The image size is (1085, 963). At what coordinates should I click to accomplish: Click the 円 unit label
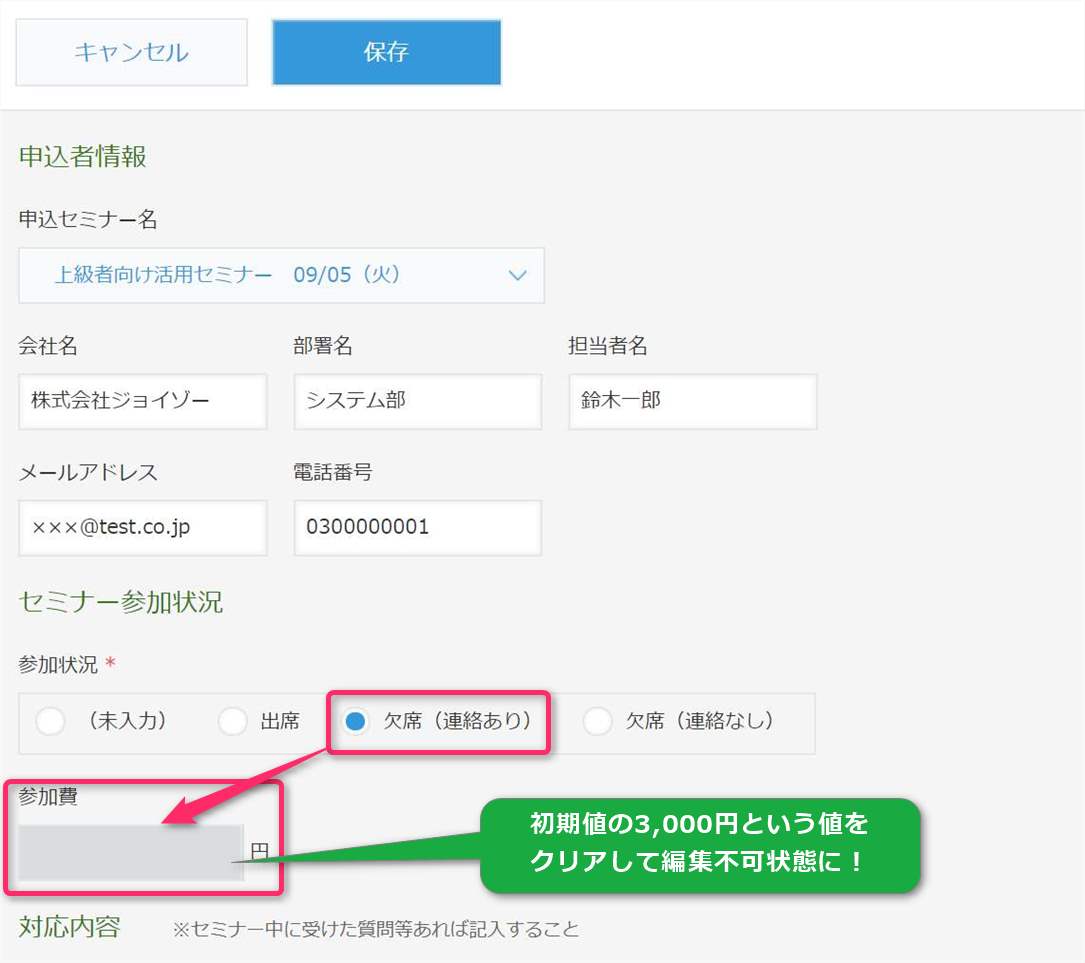[x=259, y=851]
